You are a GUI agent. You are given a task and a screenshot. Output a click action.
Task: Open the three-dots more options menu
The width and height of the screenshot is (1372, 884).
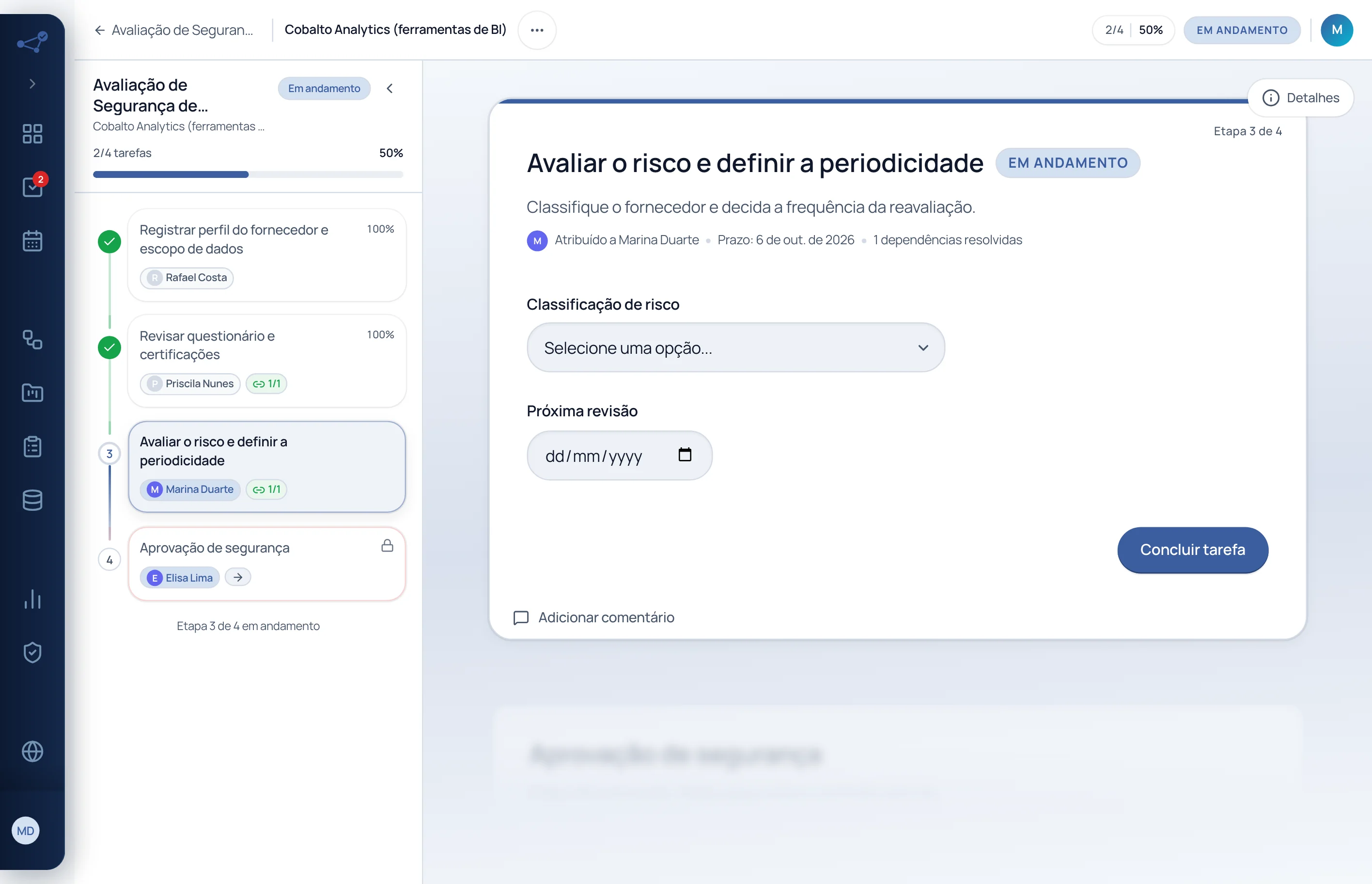point(536,30)
